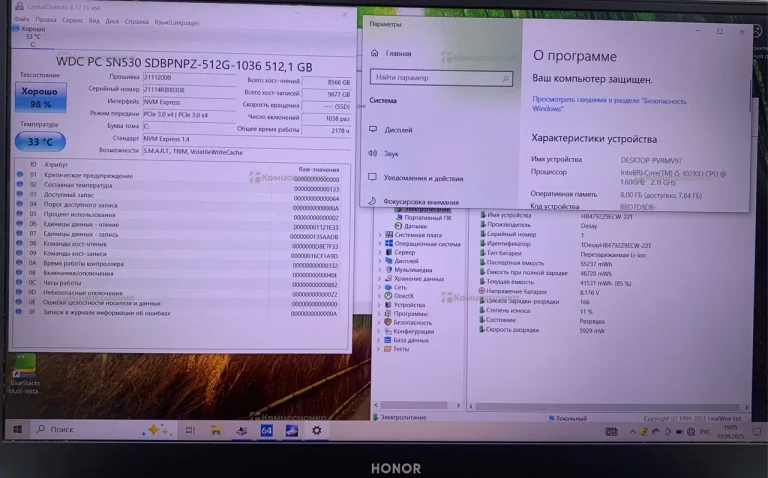Image resolution: width=768 pixels, height=478 pixels.
Task: Click Мультимедиа icon in AIDA64 tree
Action: tap(388, 269)
